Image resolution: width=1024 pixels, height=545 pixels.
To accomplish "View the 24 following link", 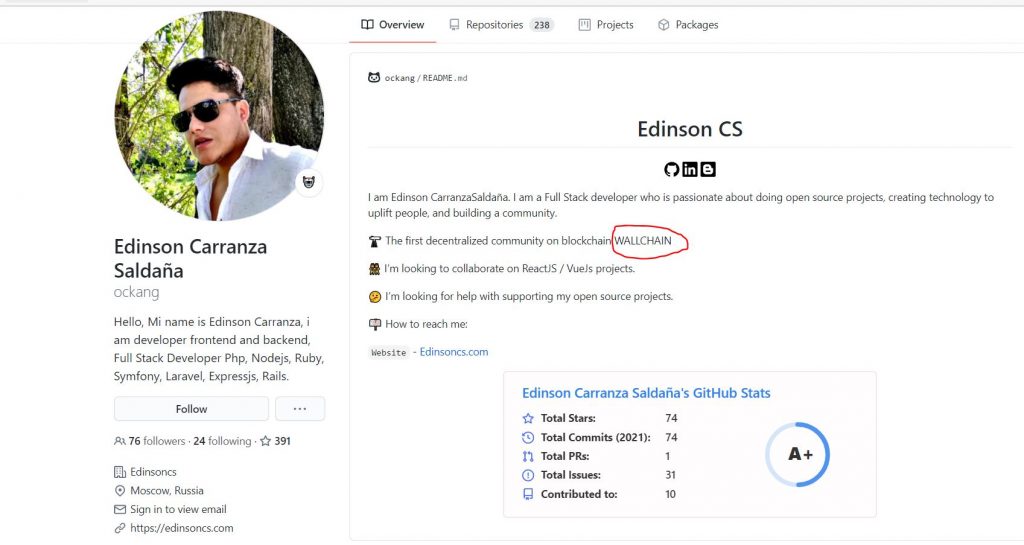I will pyautogui.click(x=222, y=441).
